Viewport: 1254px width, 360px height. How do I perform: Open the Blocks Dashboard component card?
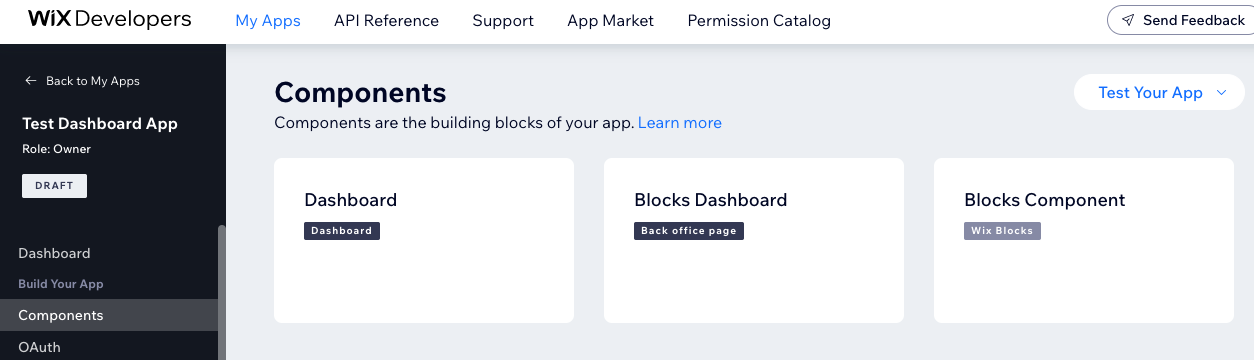(754, 240)
